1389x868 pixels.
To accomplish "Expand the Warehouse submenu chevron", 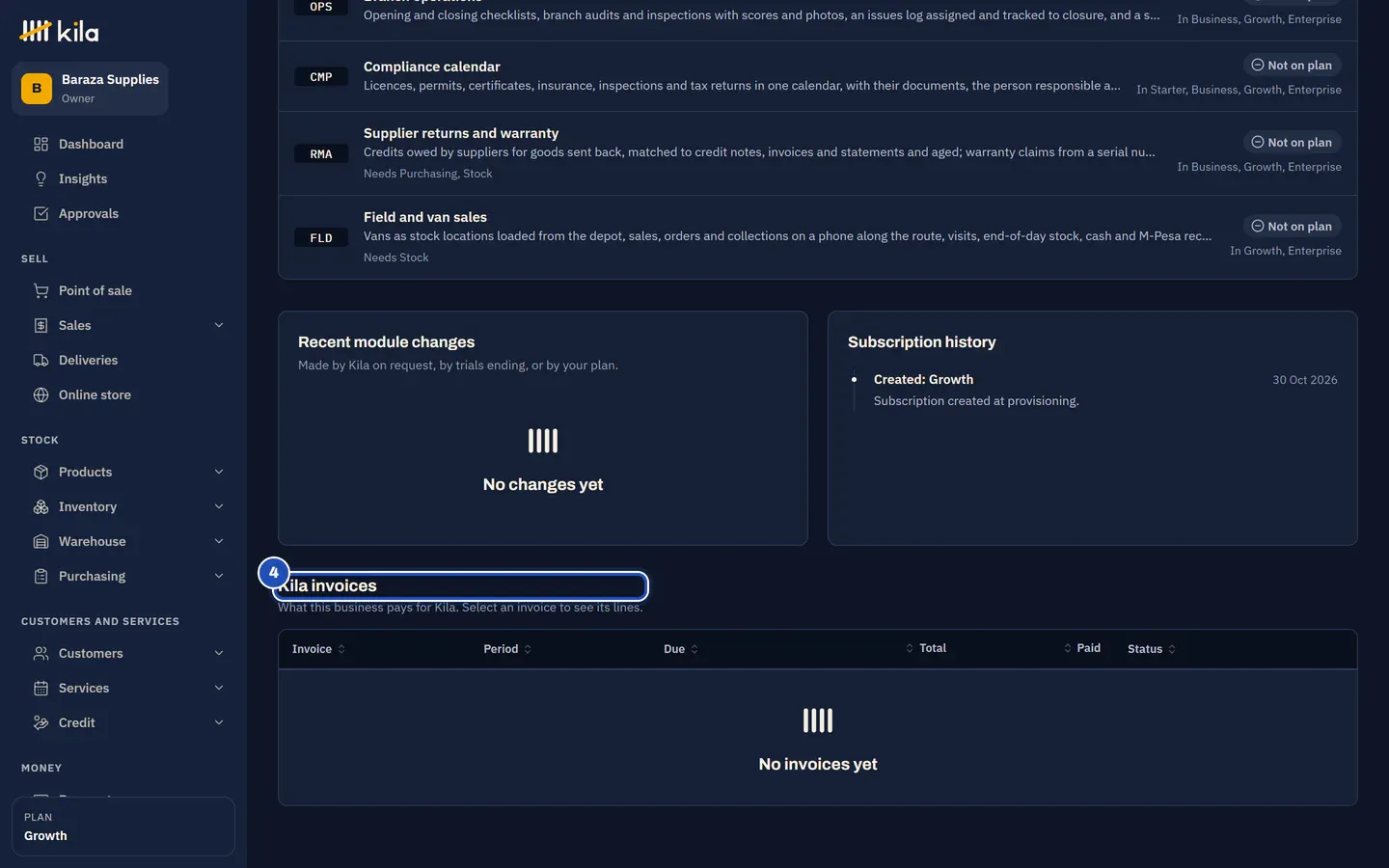I will coord(219,542).
